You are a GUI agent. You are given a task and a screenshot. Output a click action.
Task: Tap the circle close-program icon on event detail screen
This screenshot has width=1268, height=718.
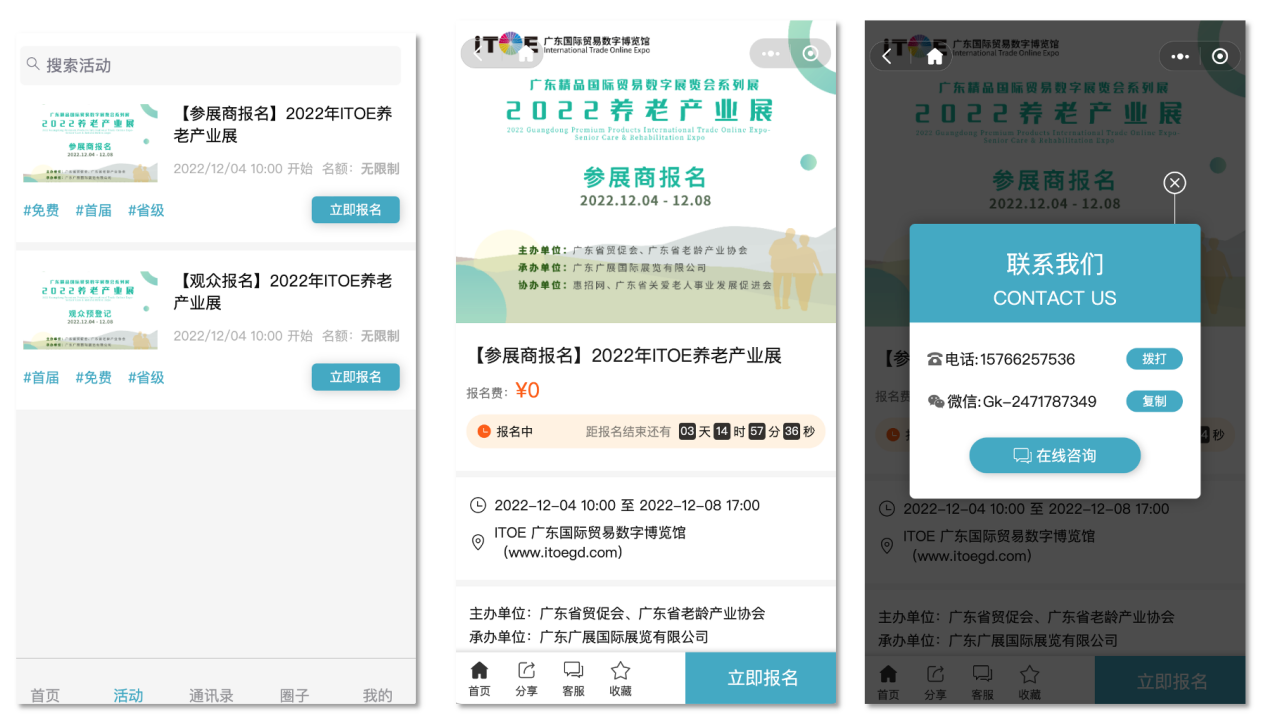811,54
